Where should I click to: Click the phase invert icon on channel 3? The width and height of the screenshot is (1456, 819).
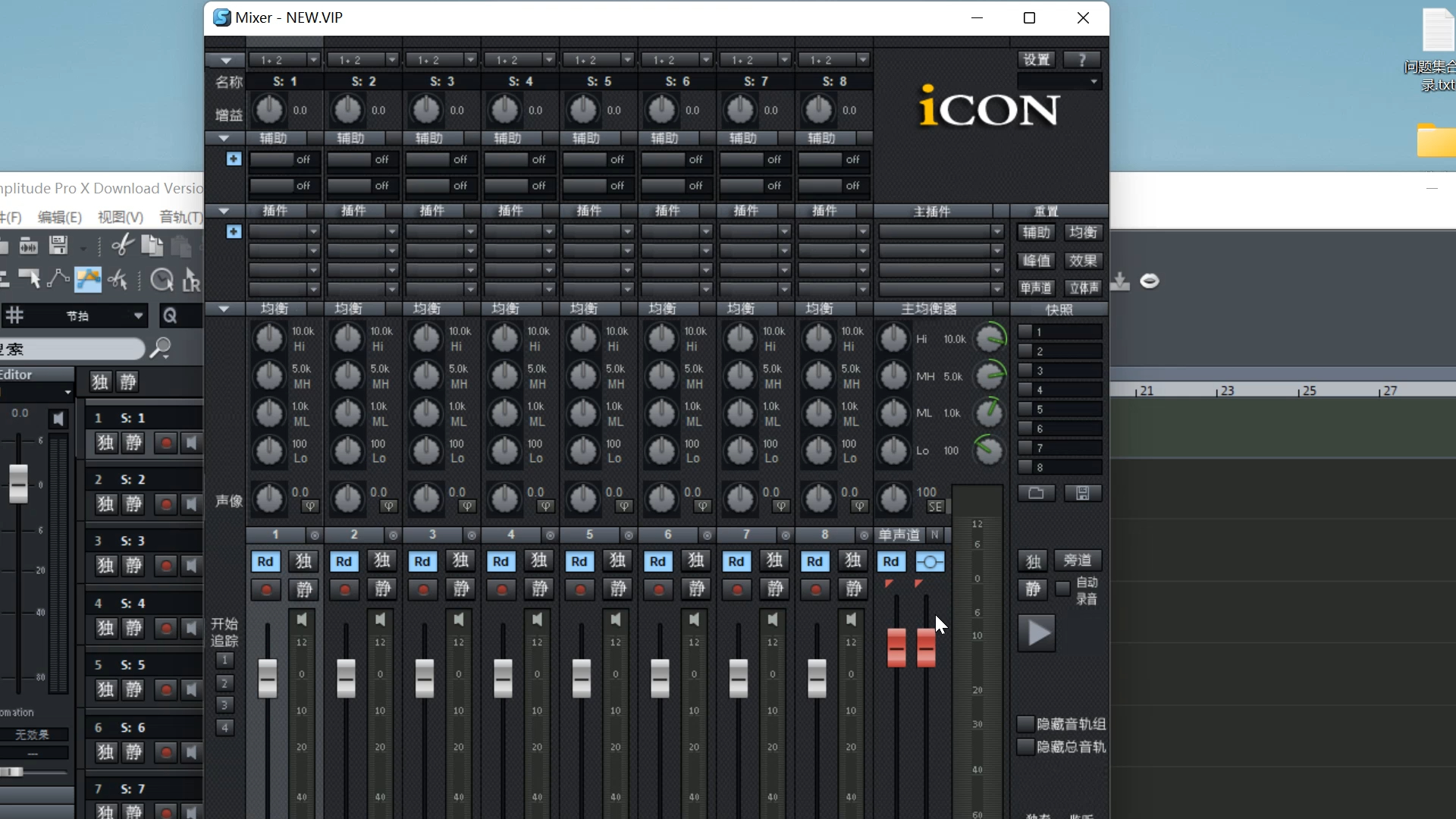(467, 506)
